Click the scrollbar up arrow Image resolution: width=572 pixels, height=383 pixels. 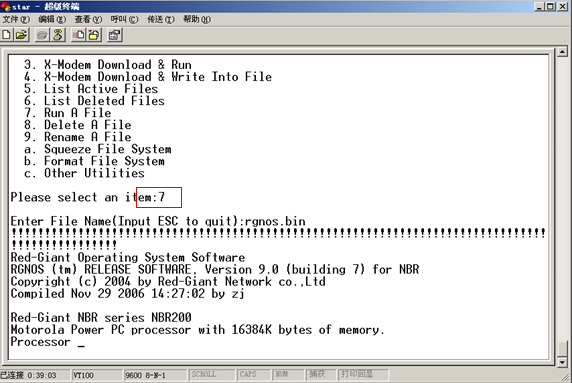pyautogui.click(x=562, y=52)
